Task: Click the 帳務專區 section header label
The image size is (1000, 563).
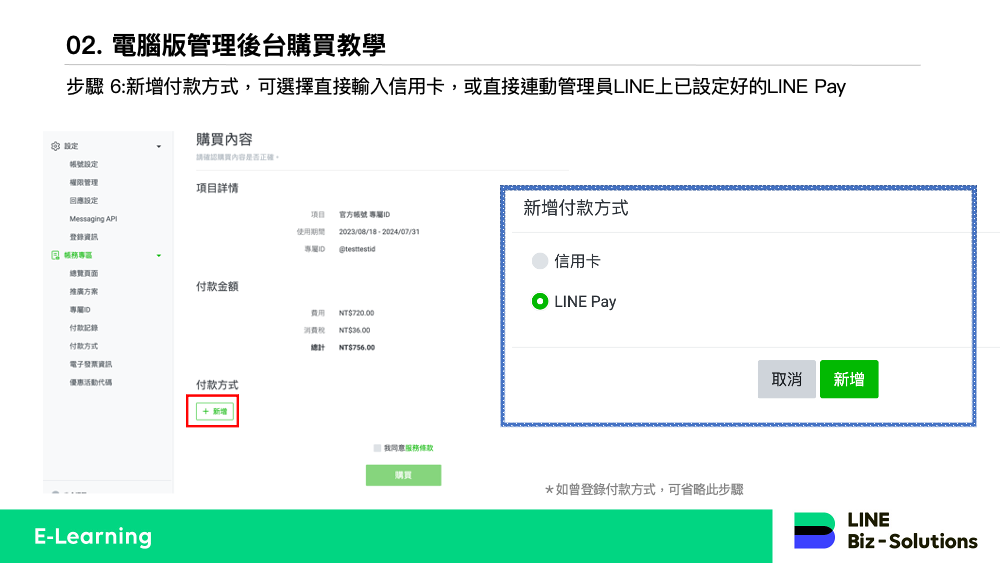Action: click(78, 255)
